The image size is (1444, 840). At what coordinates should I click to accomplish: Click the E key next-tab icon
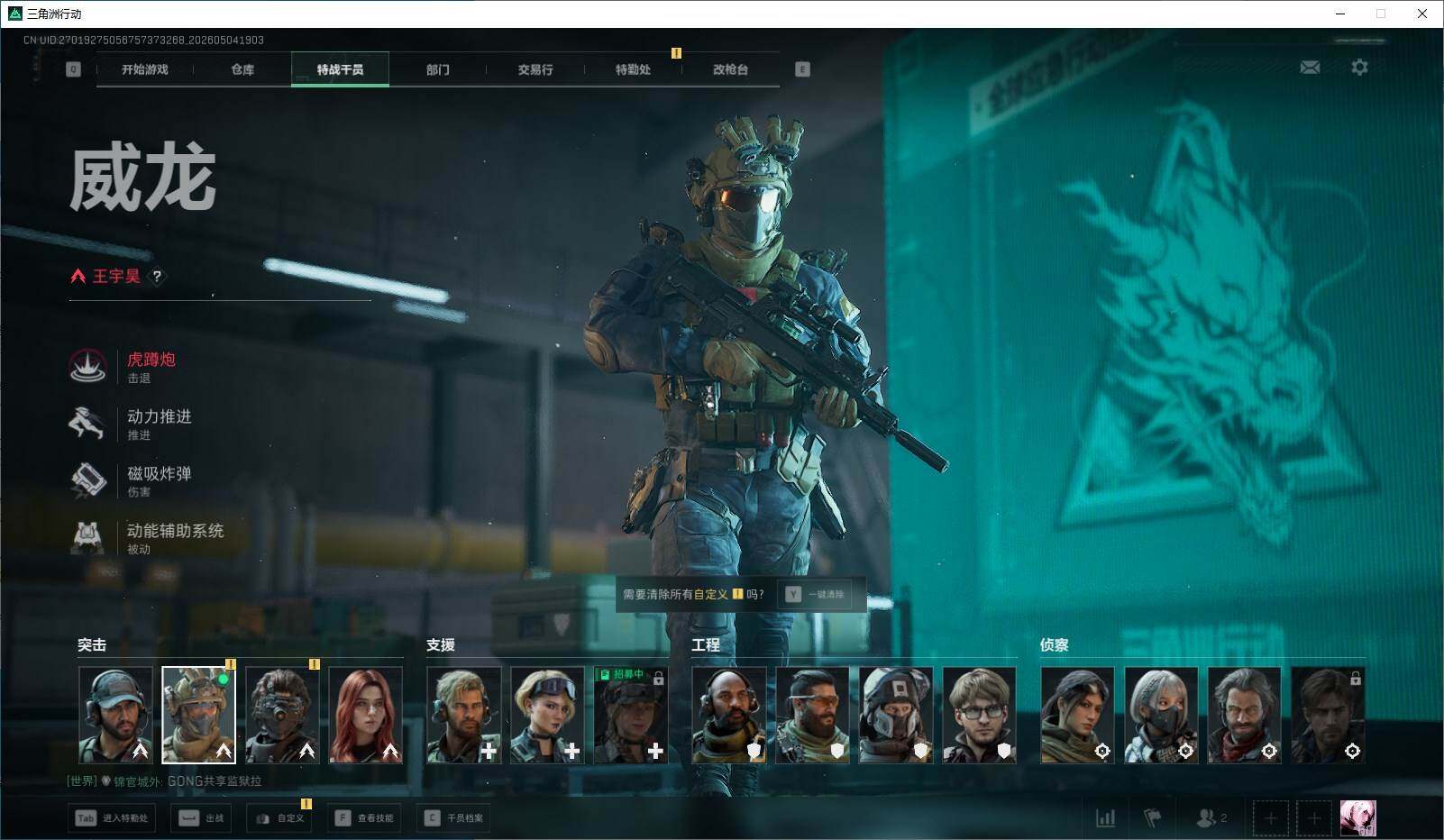click(802, 69)
